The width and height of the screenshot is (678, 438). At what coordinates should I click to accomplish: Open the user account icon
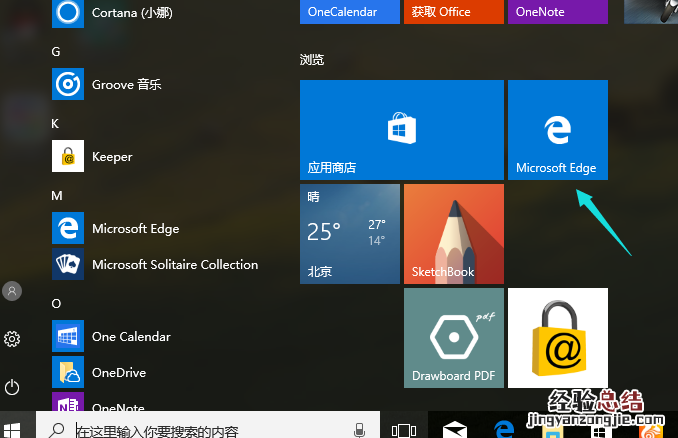pyautogui.click(x=12, y=291)
